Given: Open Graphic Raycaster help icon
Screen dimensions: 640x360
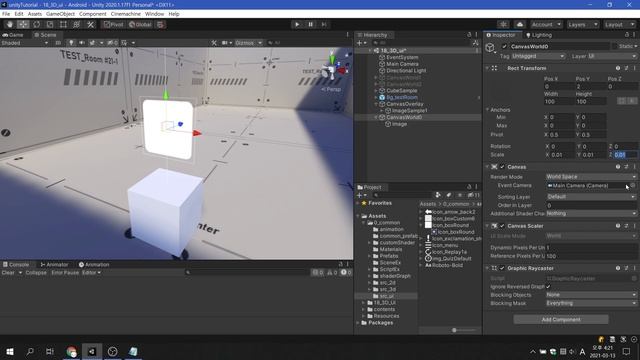Looking at the screenshot, I should pyautogui.click(x=618, y=268).
